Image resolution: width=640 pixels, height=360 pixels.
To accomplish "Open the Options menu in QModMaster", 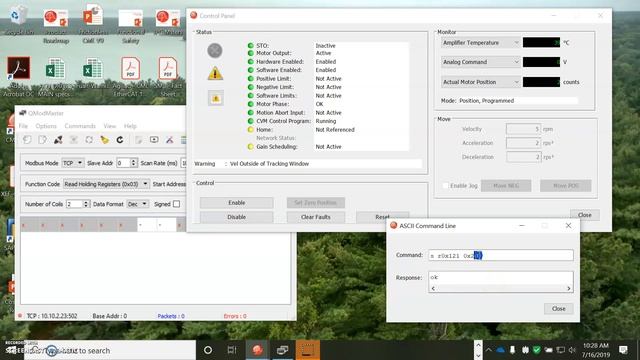I will [46, 126].
